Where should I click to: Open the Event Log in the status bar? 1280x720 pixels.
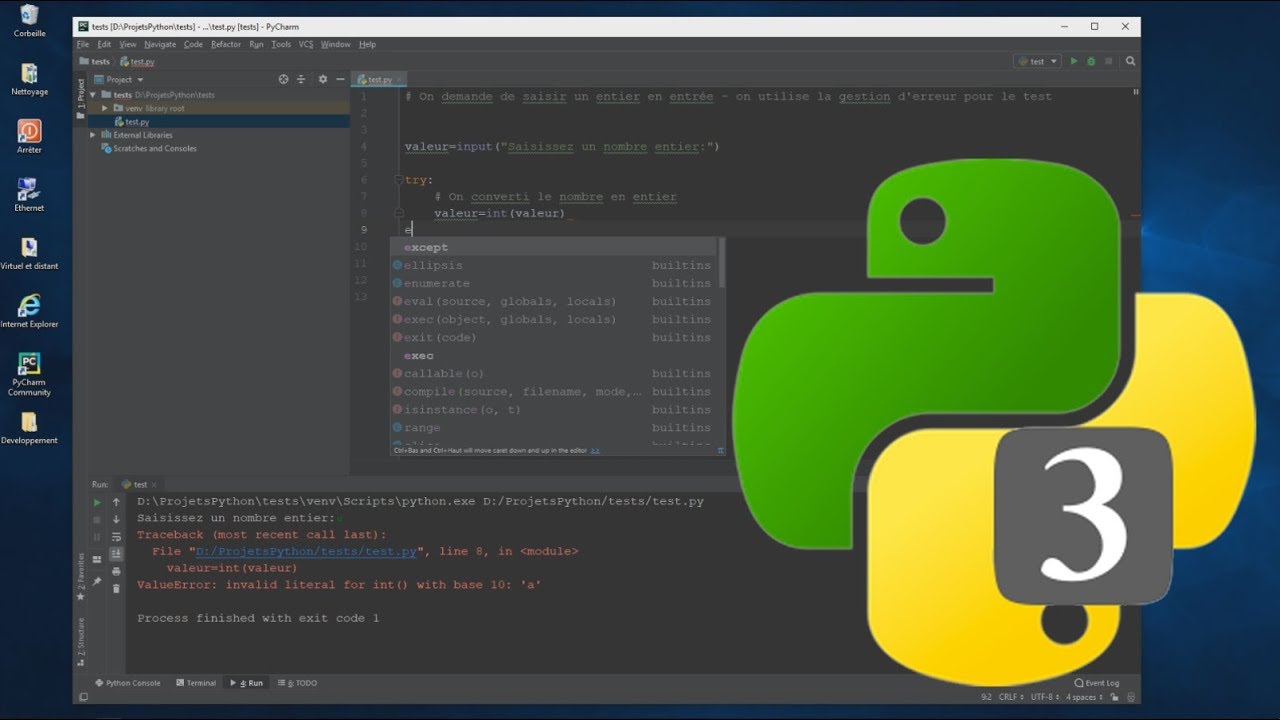tap(1098, 683)
